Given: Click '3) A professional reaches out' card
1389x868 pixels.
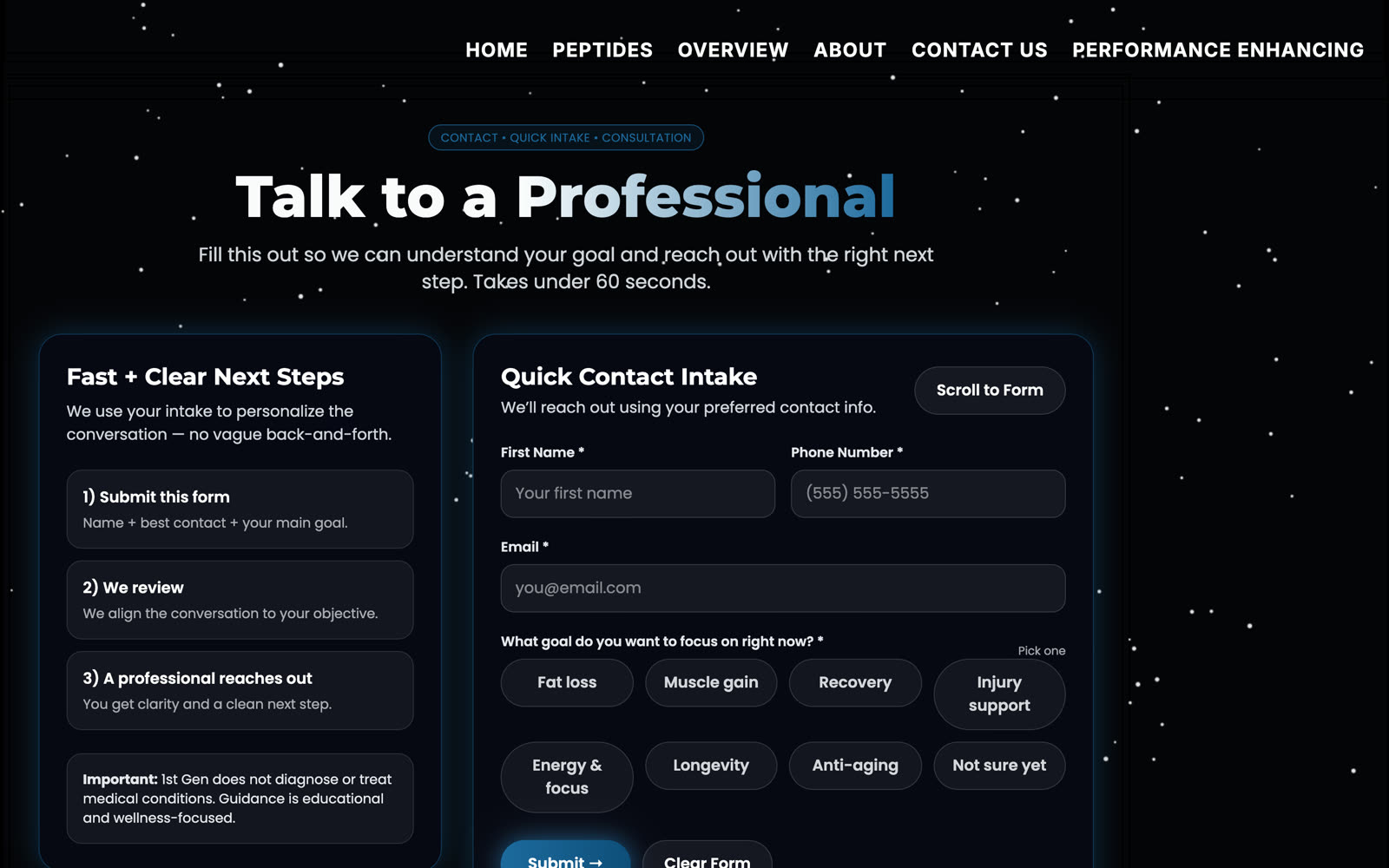Looking at the screenshot, I should click(x=240, y=691).
